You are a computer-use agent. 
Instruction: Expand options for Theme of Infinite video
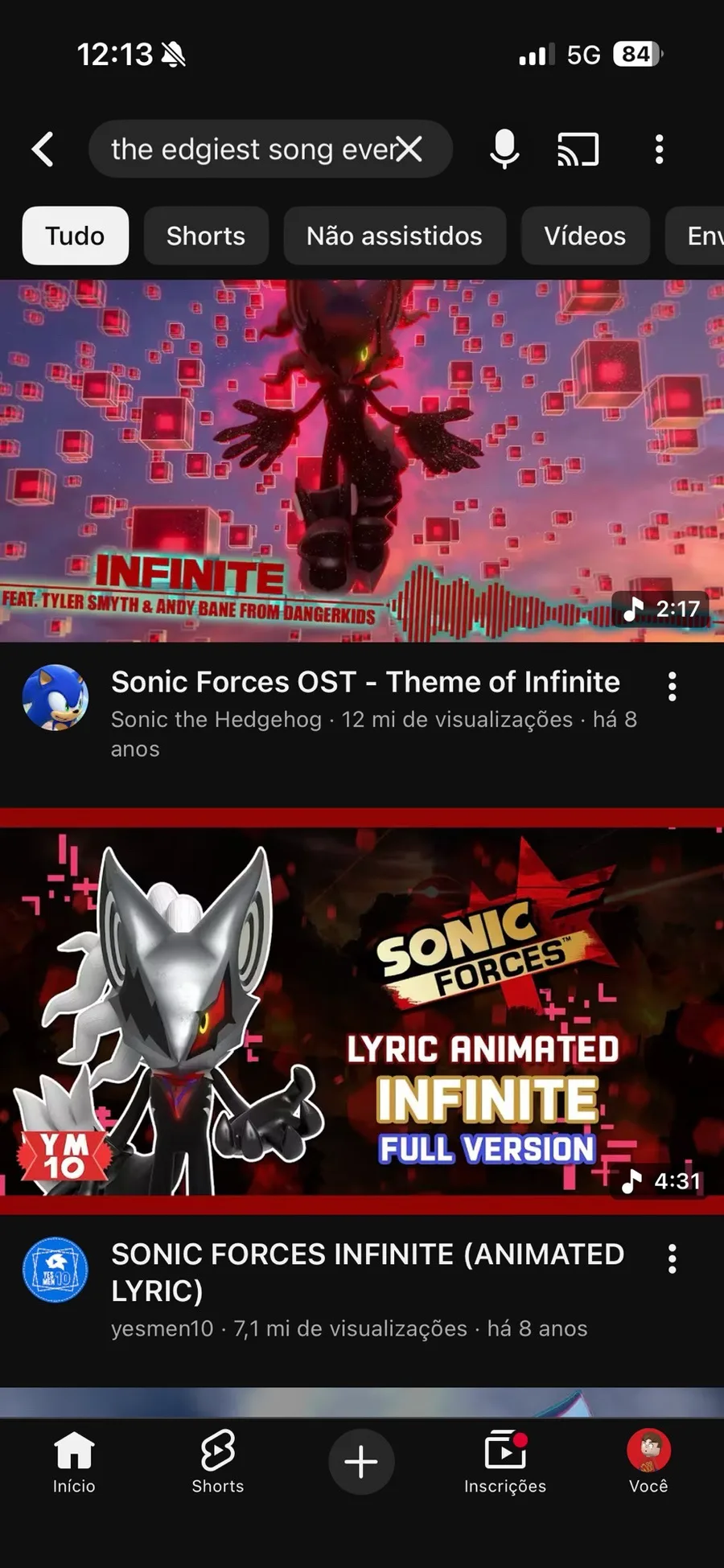pyautogui.click(x=673, y=688)
